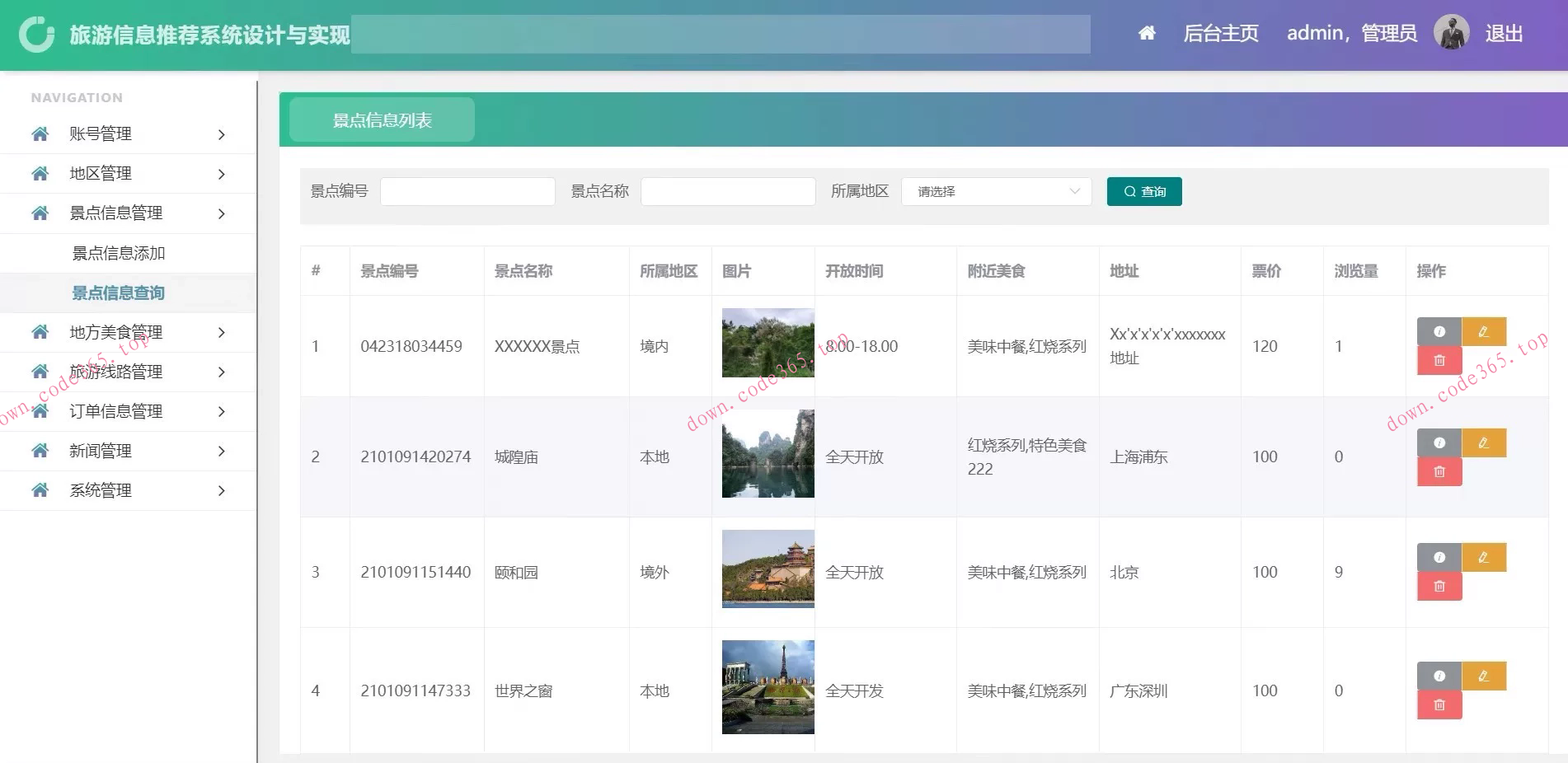The image size is (1568, 763).
Task: Click the 查询 search button
Action: pos(1144,191)
